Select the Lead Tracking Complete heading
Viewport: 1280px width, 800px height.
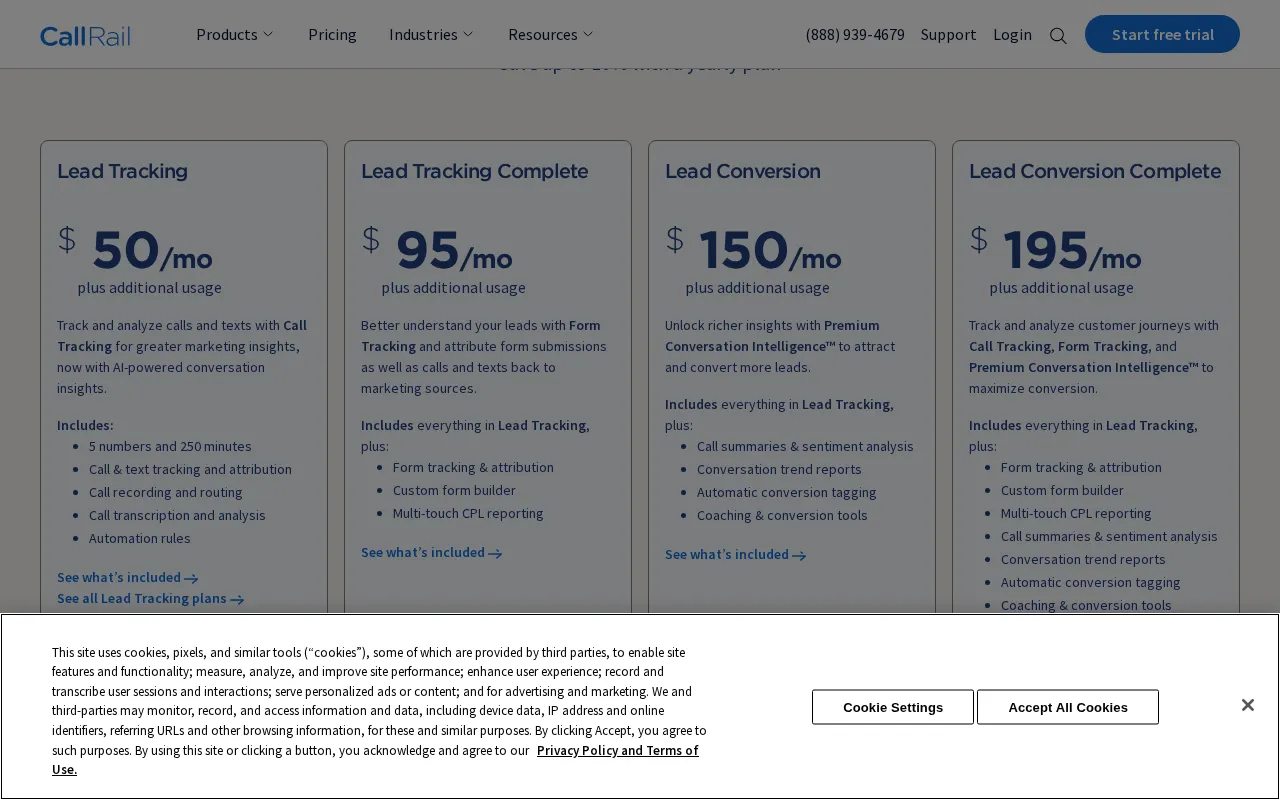(x=474, y=171)
